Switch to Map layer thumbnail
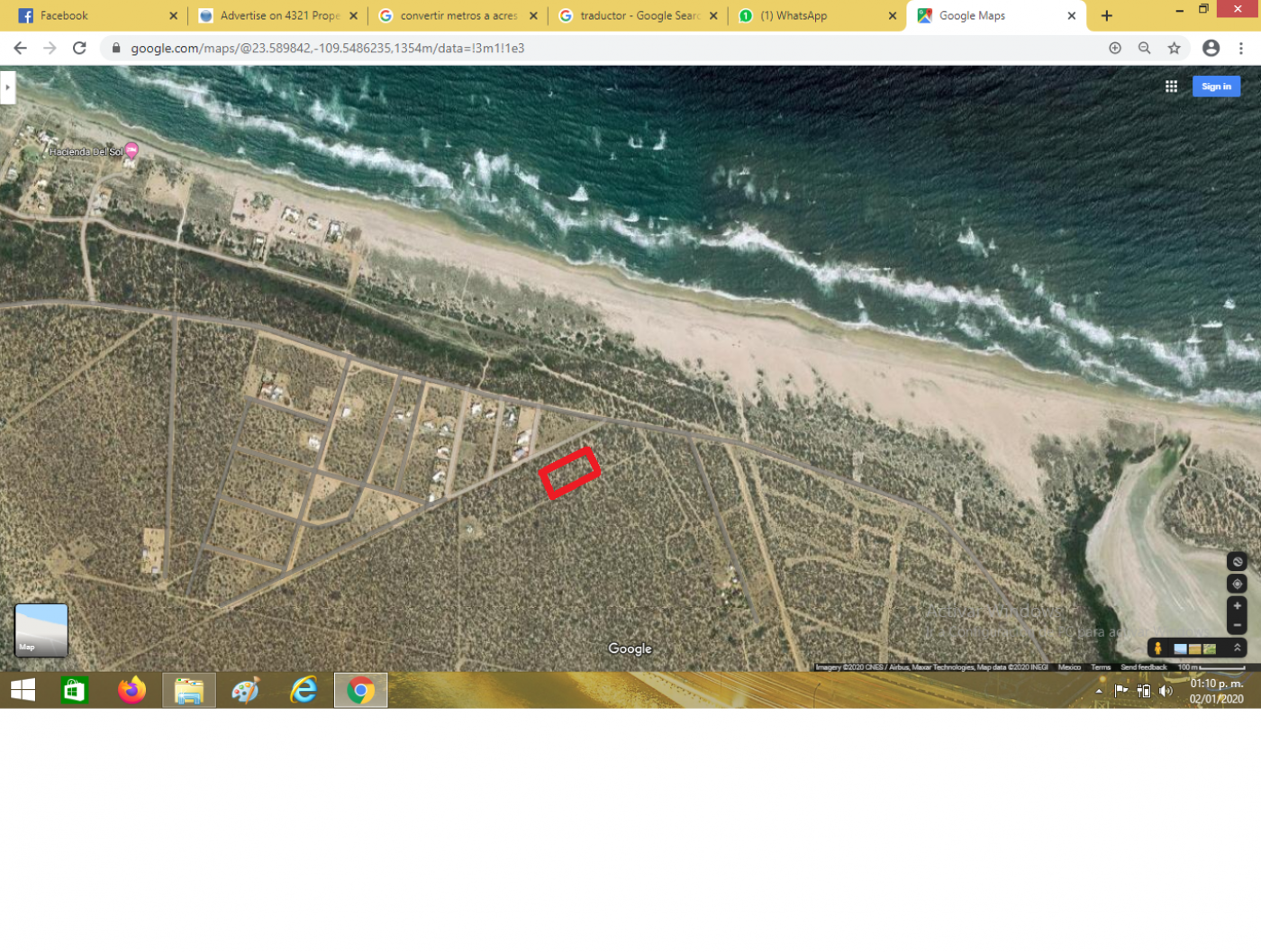This screenshot has height=952, width=1261. (41, 630)
